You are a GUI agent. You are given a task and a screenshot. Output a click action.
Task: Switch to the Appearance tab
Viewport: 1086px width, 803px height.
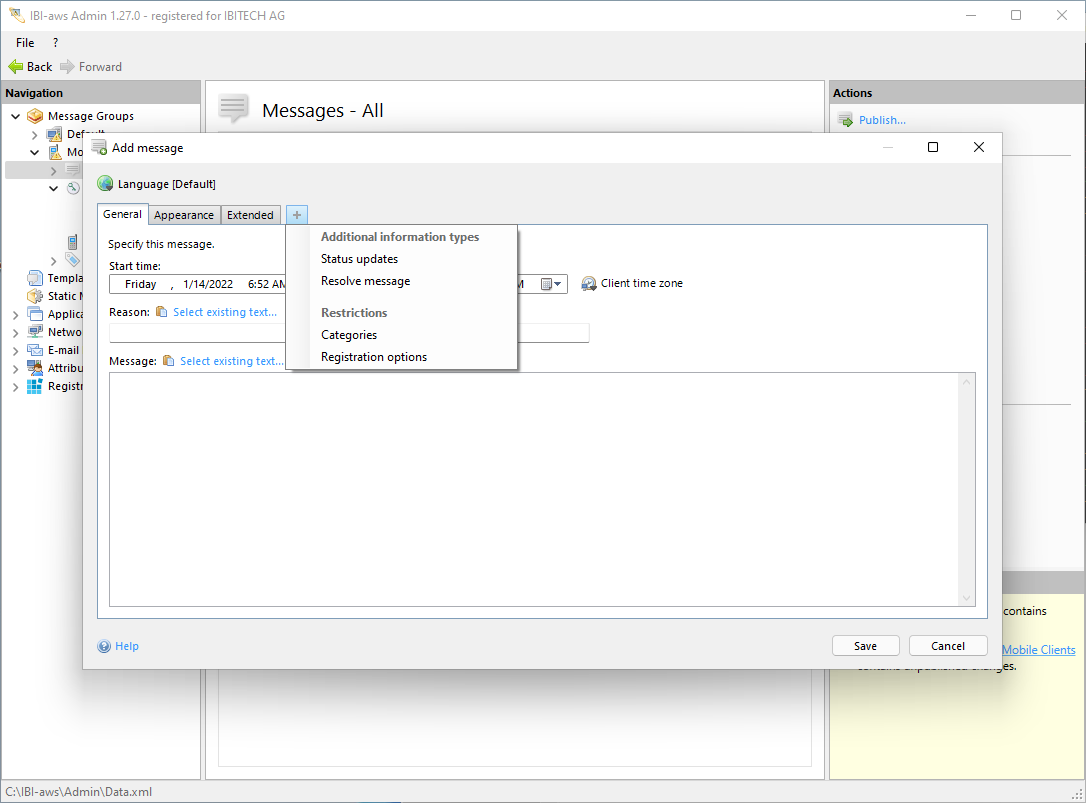pyautogui.click(x=184, y=215)
